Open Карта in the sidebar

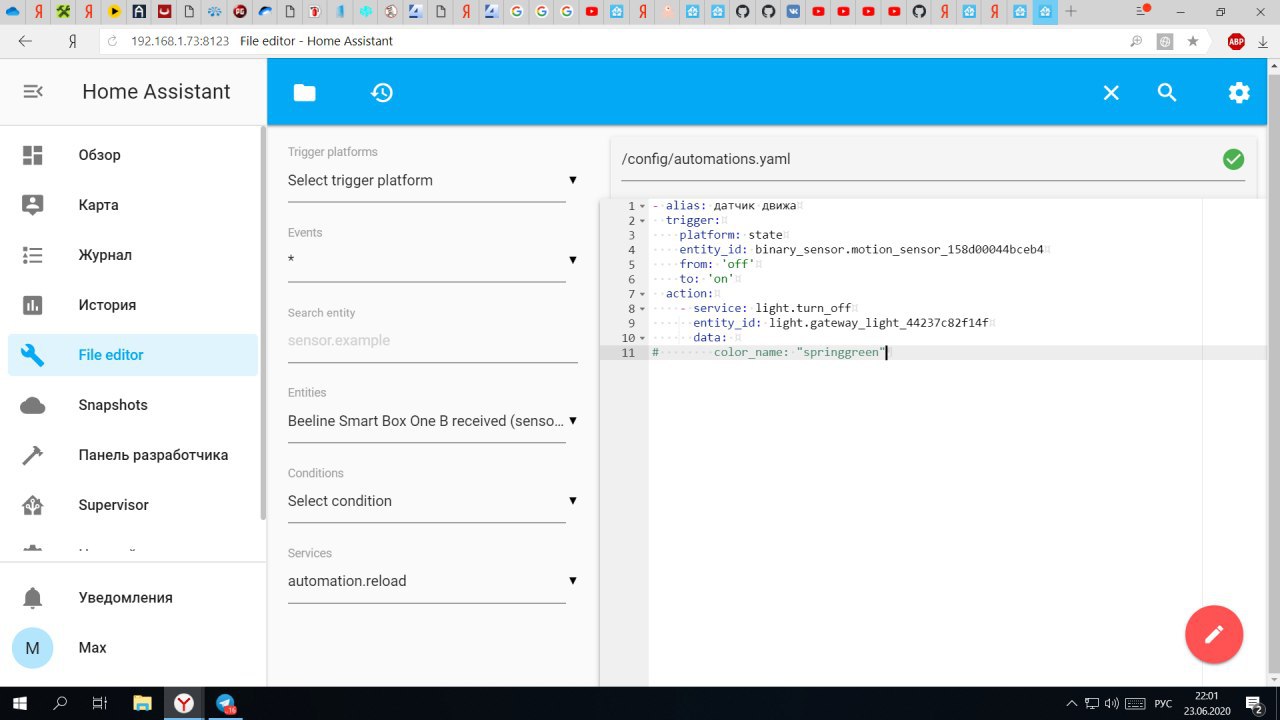(x=133, y=205)
